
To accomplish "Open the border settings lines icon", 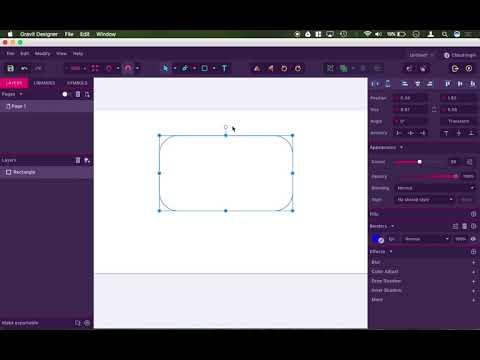I will [455, 226].
